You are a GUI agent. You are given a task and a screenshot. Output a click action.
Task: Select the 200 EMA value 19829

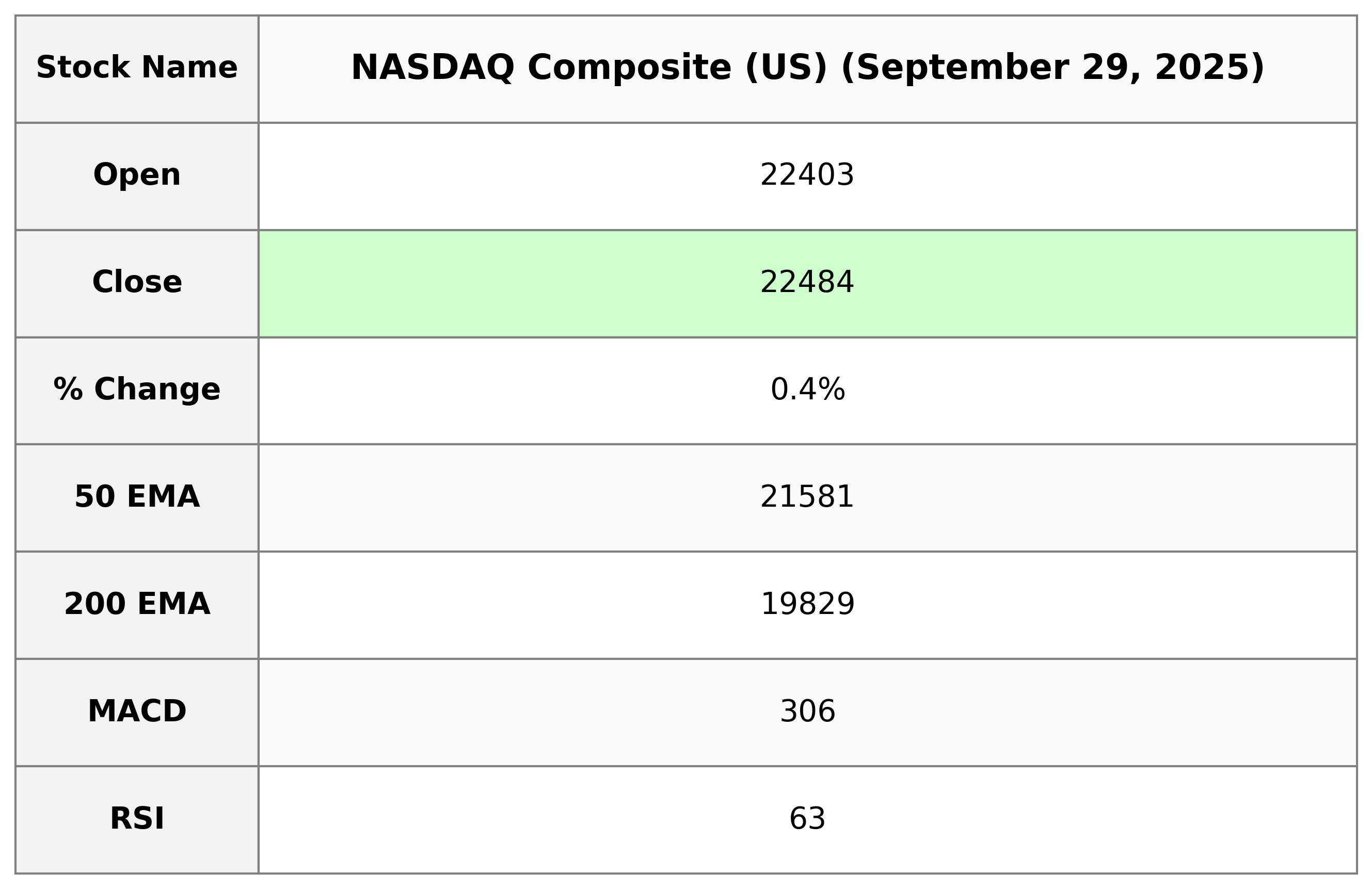click(x=807, y=605)
